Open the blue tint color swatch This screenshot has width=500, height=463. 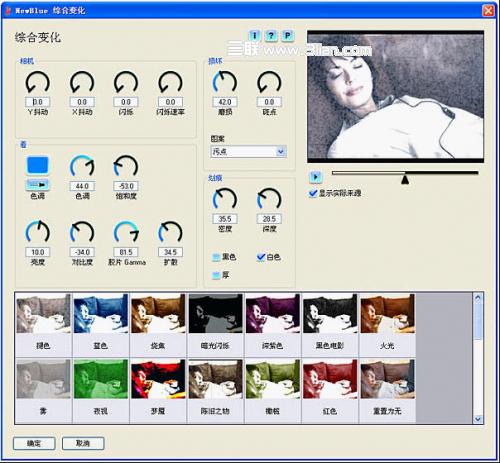[38, 165]
